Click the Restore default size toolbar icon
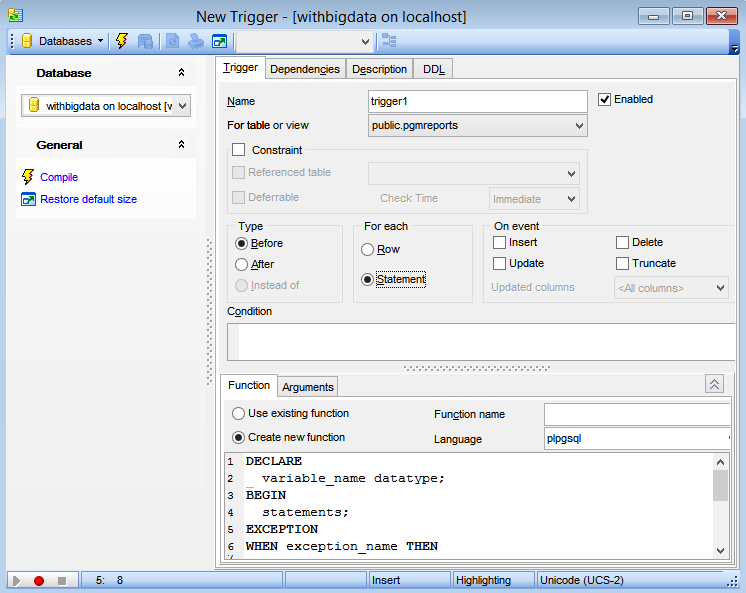The image size is (746, 593). click(219, 41)
